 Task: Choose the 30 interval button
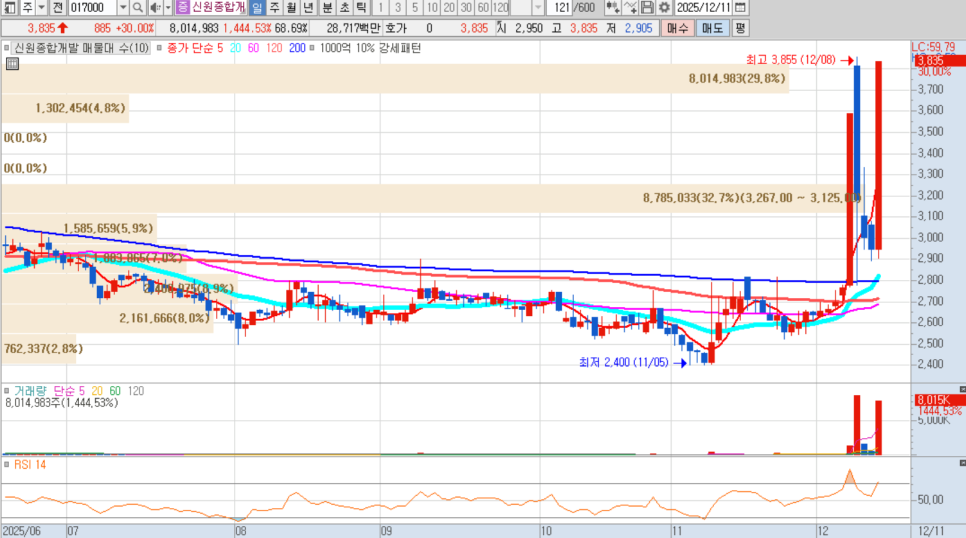[466, 7]
